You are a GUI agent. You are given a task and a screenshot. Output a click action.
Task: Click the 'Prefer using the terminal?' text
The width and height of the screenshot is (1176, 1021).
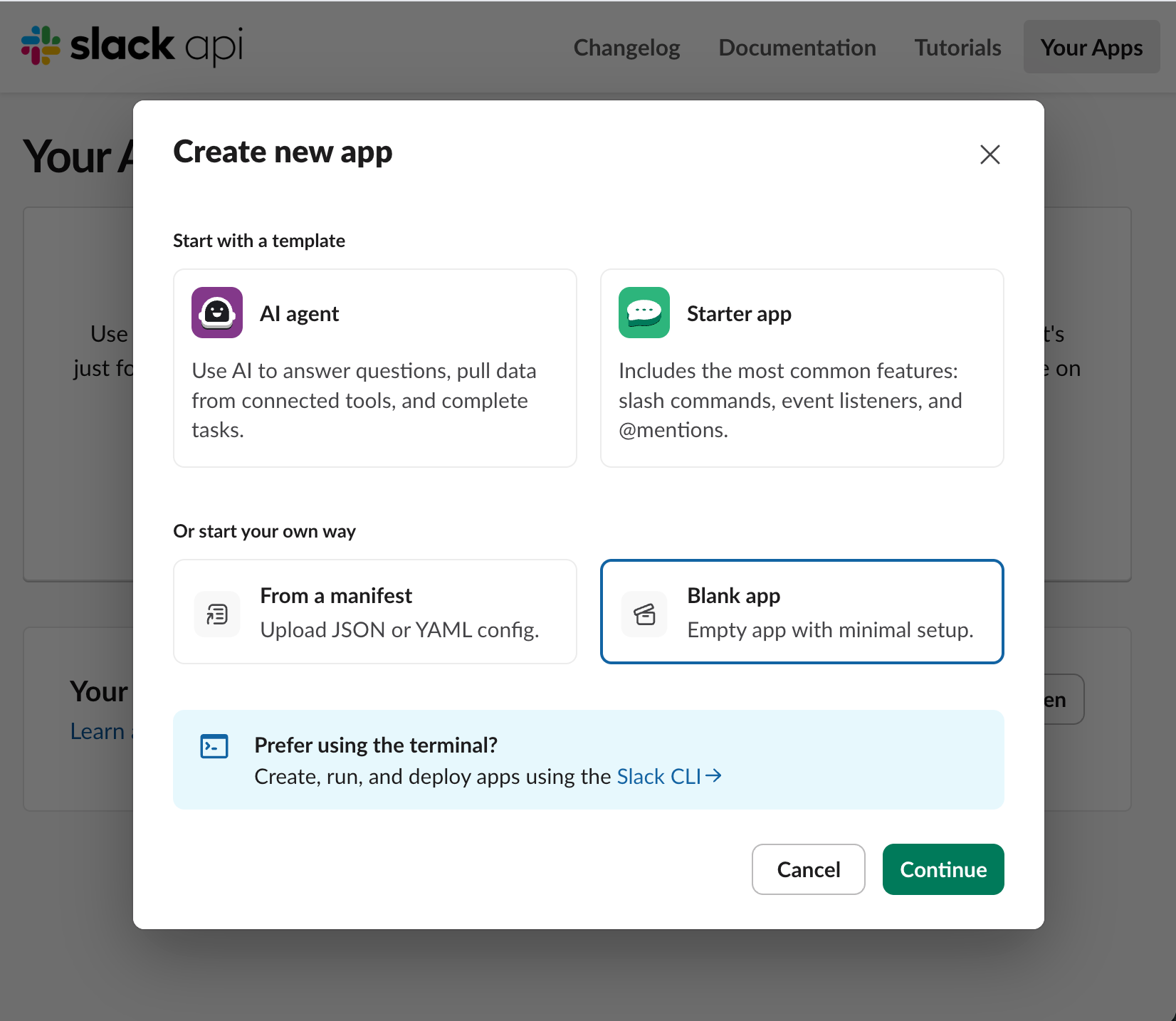376,745
